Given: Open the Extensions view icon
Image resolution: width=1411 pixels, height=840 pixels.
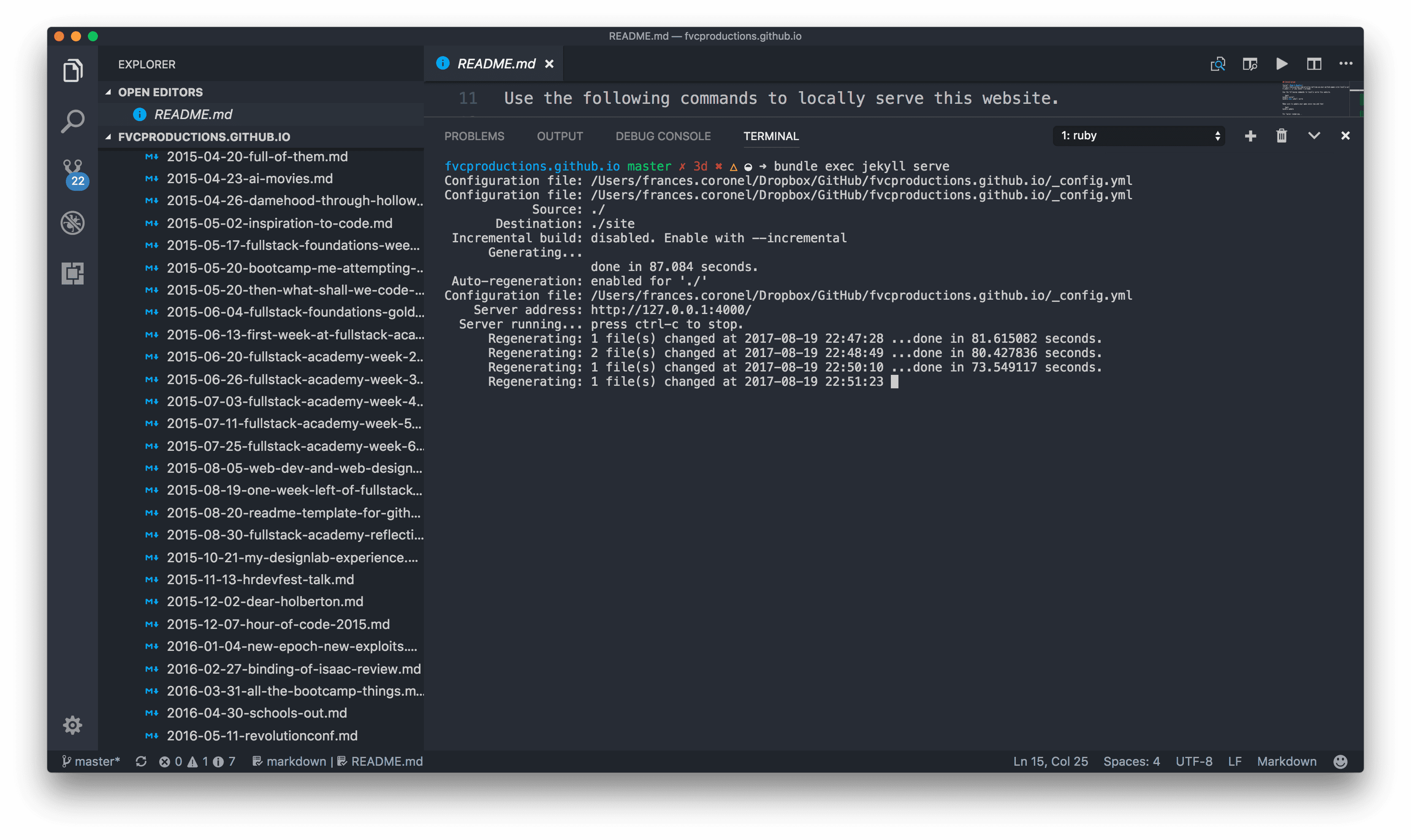Looking at the screenshot, I should (x=73, y=274).
